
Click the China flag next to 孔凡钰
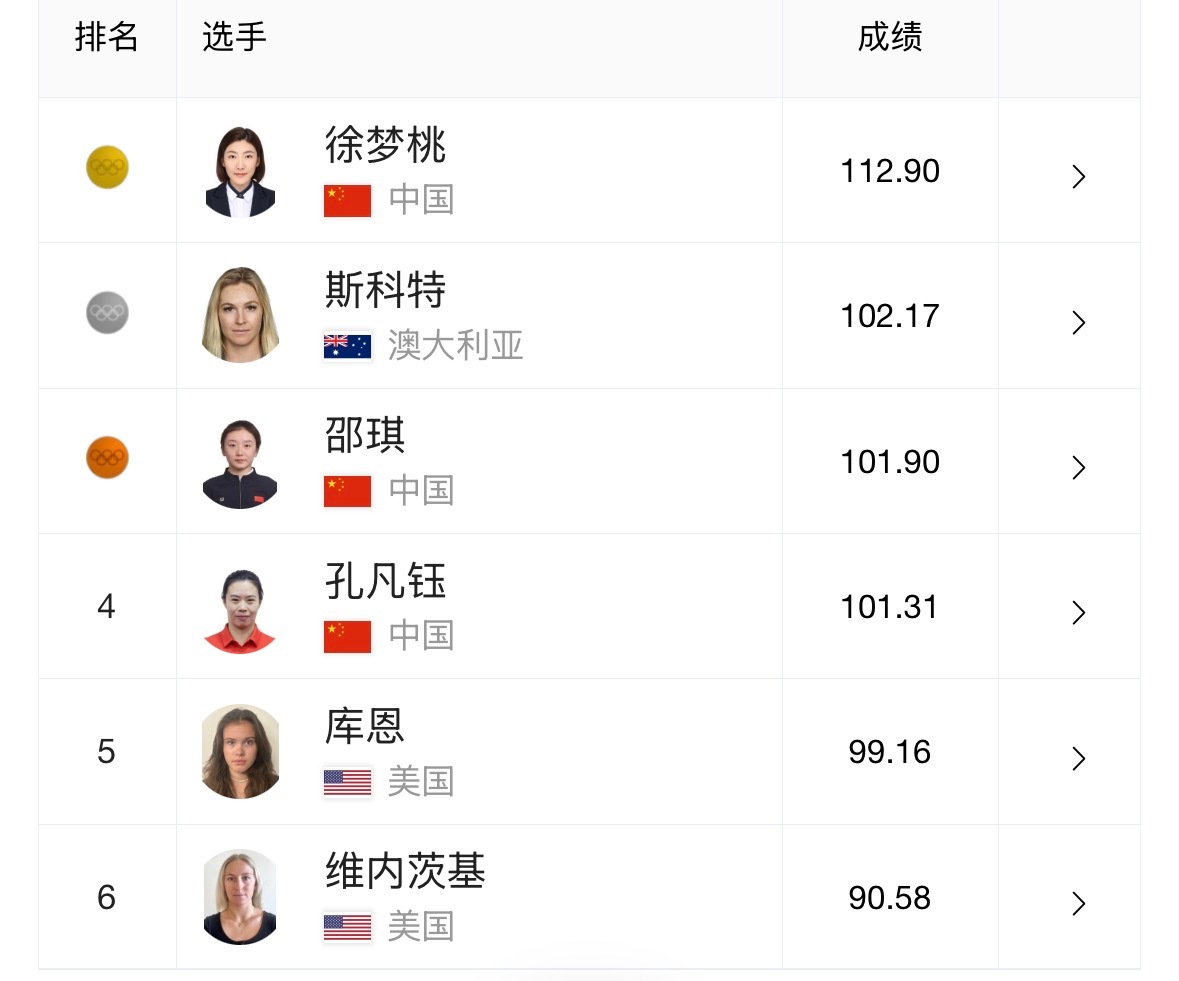tap(347, 635)
